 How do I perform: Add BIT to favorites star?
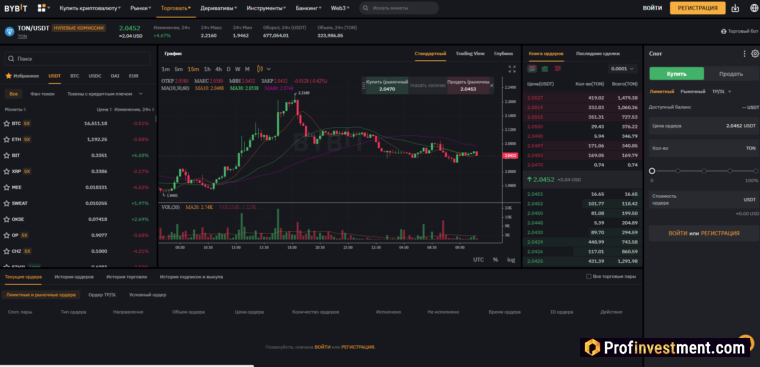[x=7, y=156]
